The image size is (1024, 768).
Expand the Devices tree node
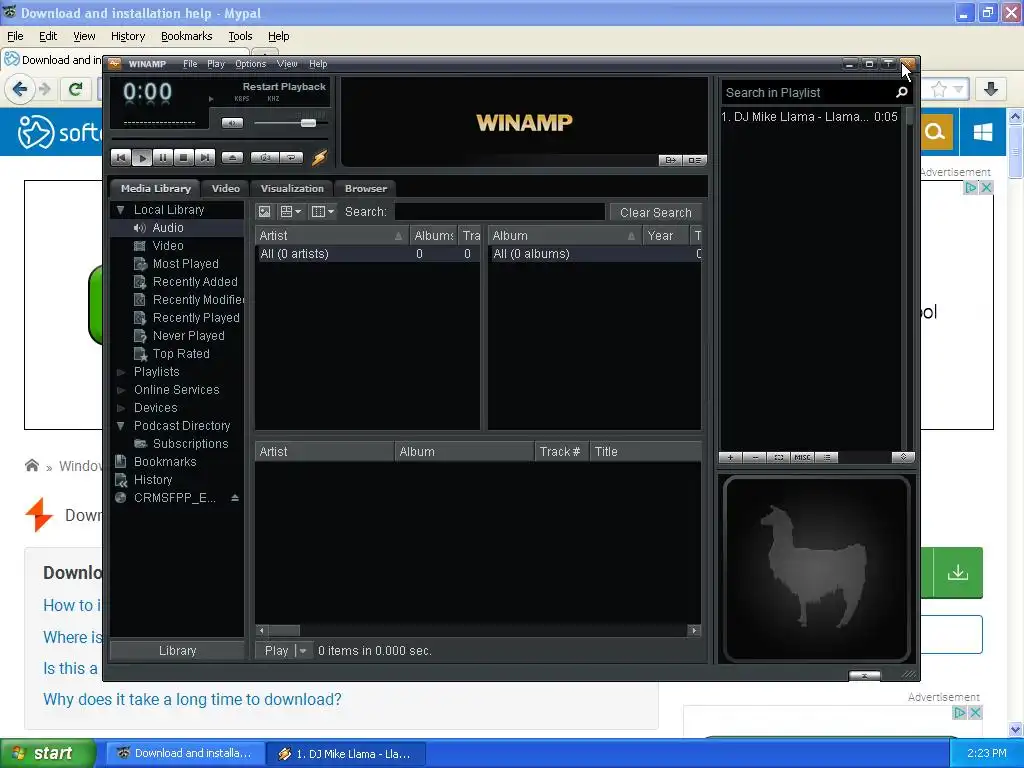[x=120, y=408]
